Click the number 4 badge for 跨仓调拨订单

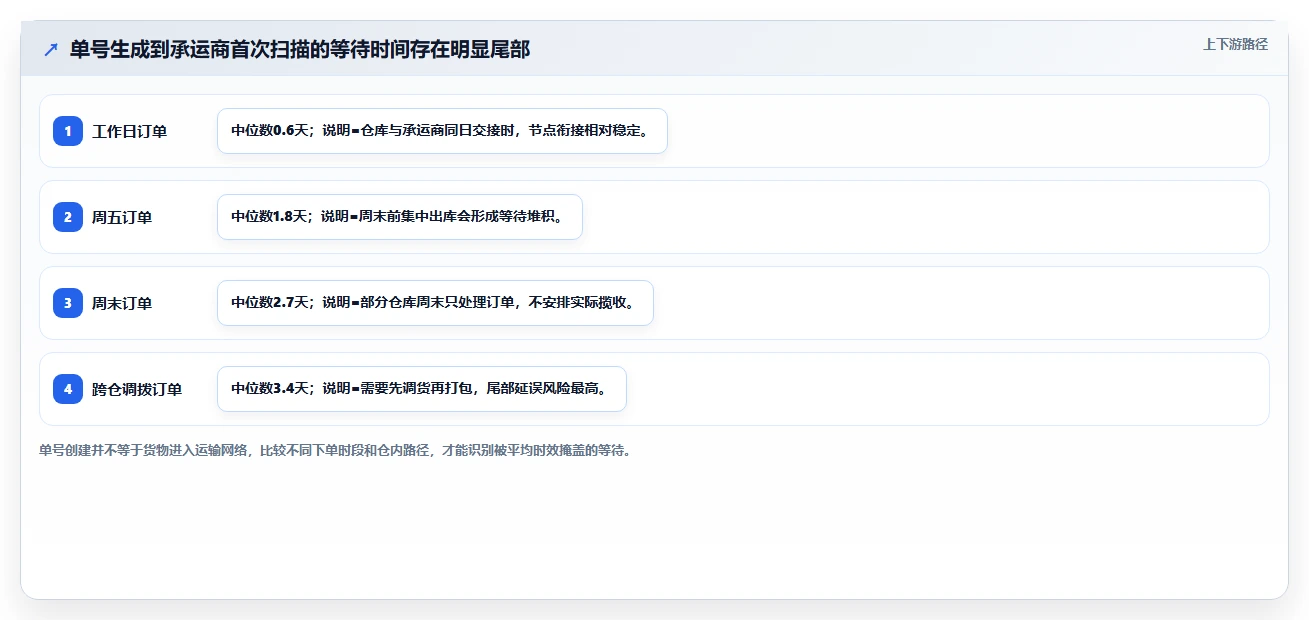pos(68,389)
